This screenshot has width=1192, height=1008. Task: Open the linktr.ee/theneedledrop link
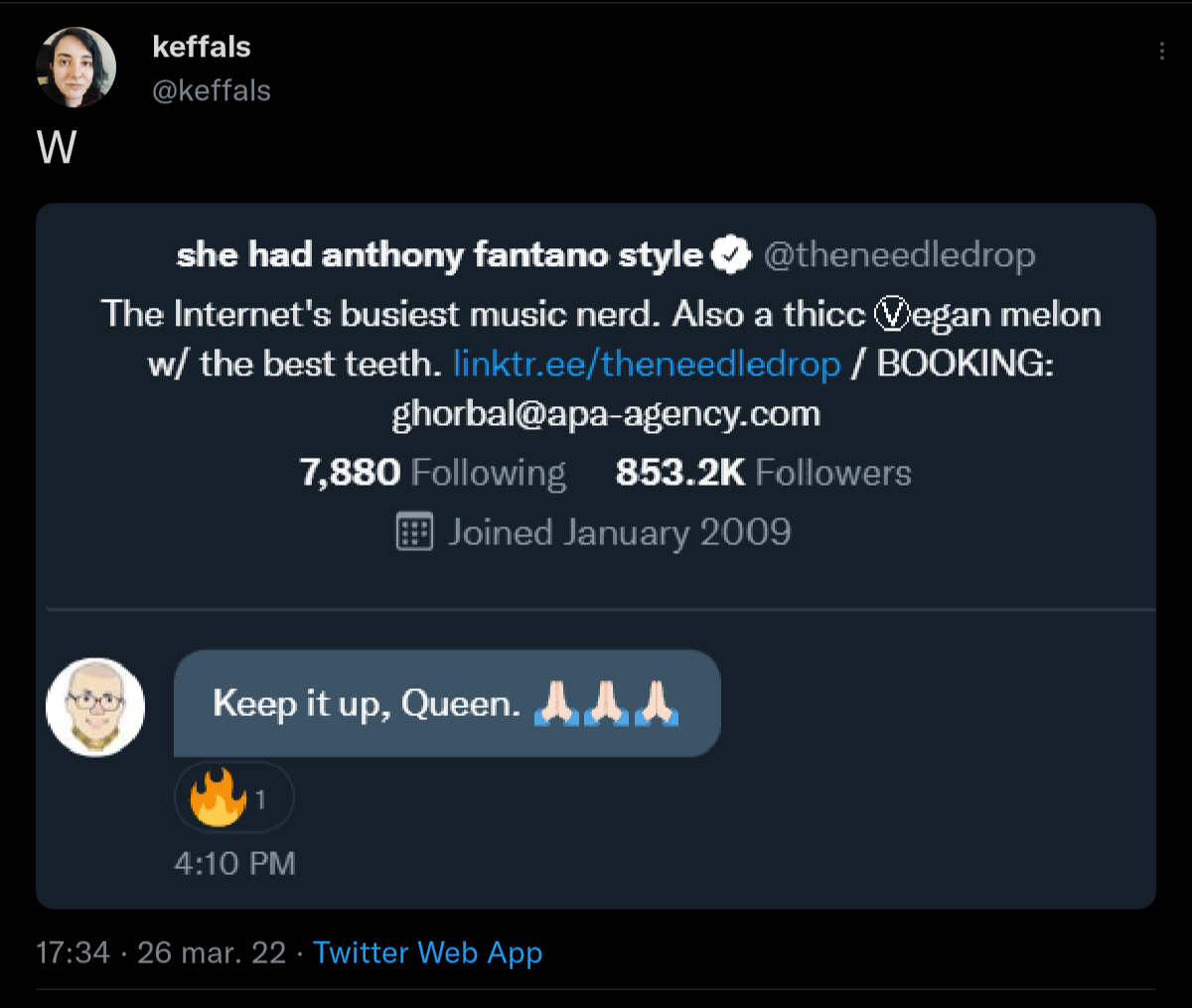coord(647,363)
